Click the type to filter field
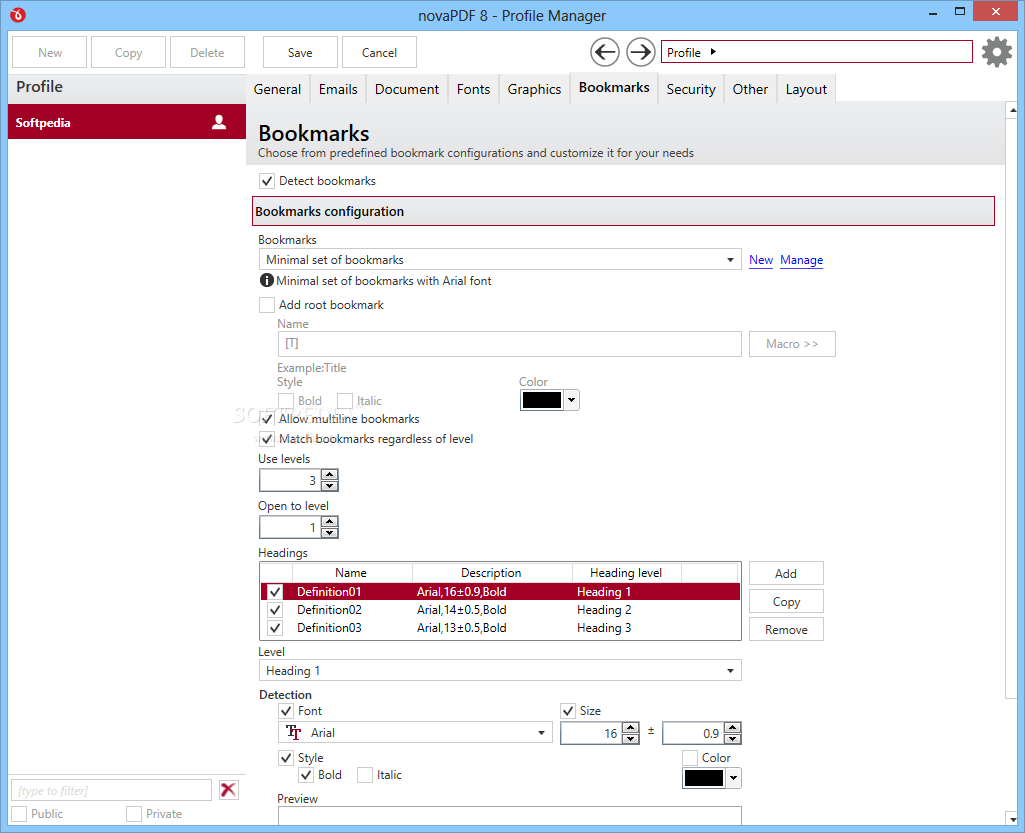This screenshot has height=833, width=1025. coord(112,790)
